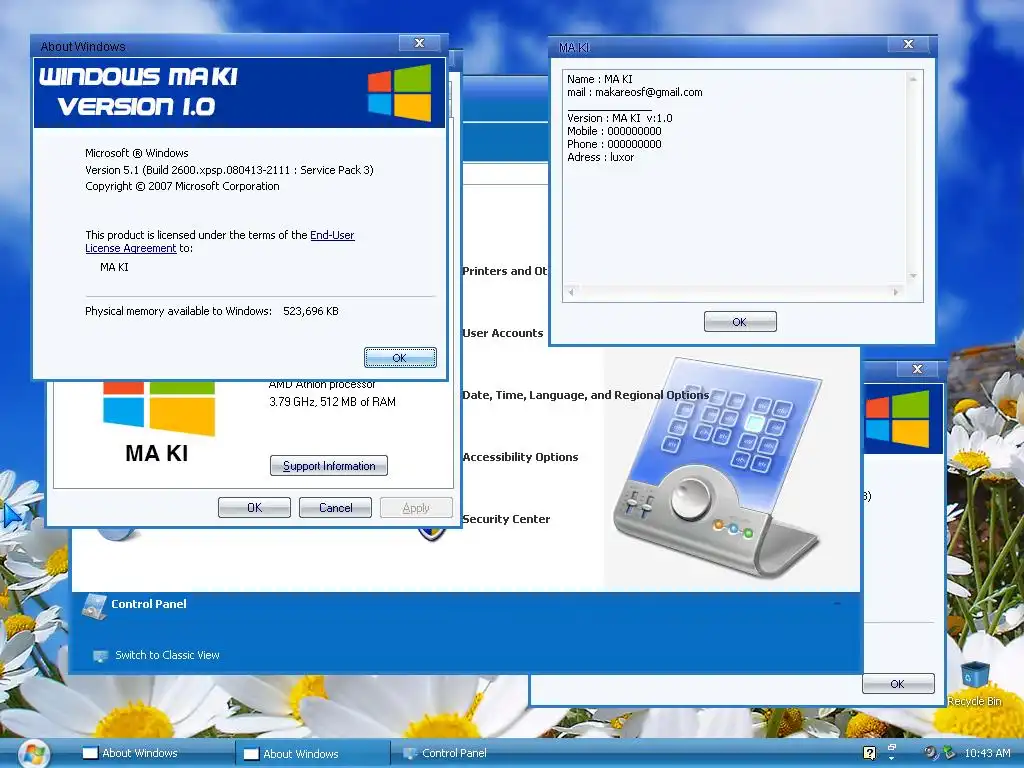Click scroll-up arrow in MA KI text box
1024x768 pixels.
click(913, 79)
